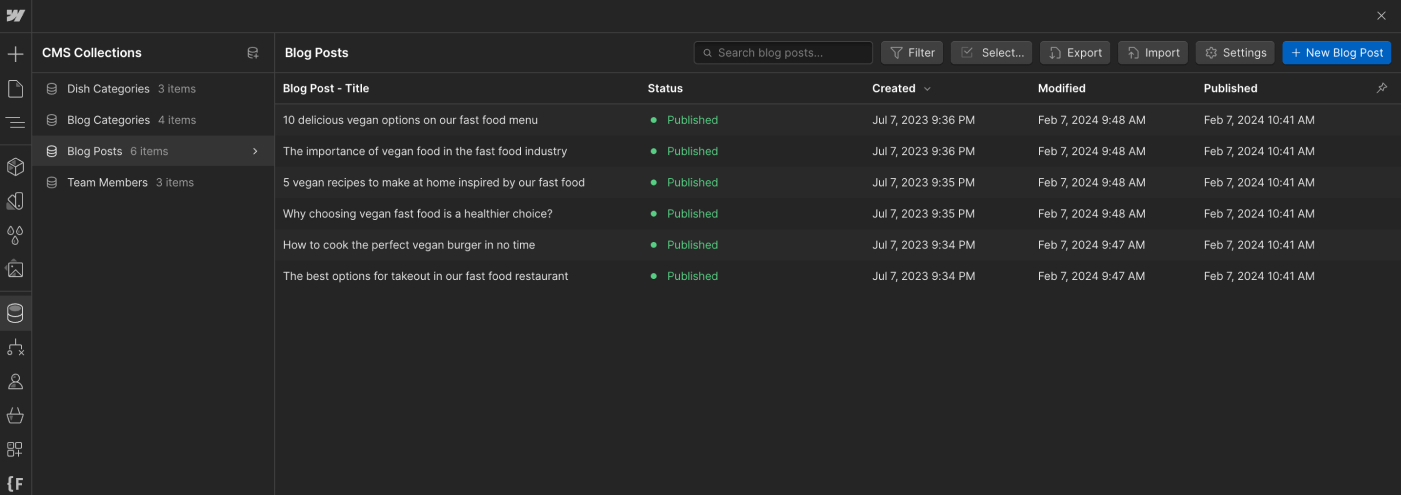Click the Published column header
Viewport: 1401px width, 495px height.
(x=1231, y=88)
